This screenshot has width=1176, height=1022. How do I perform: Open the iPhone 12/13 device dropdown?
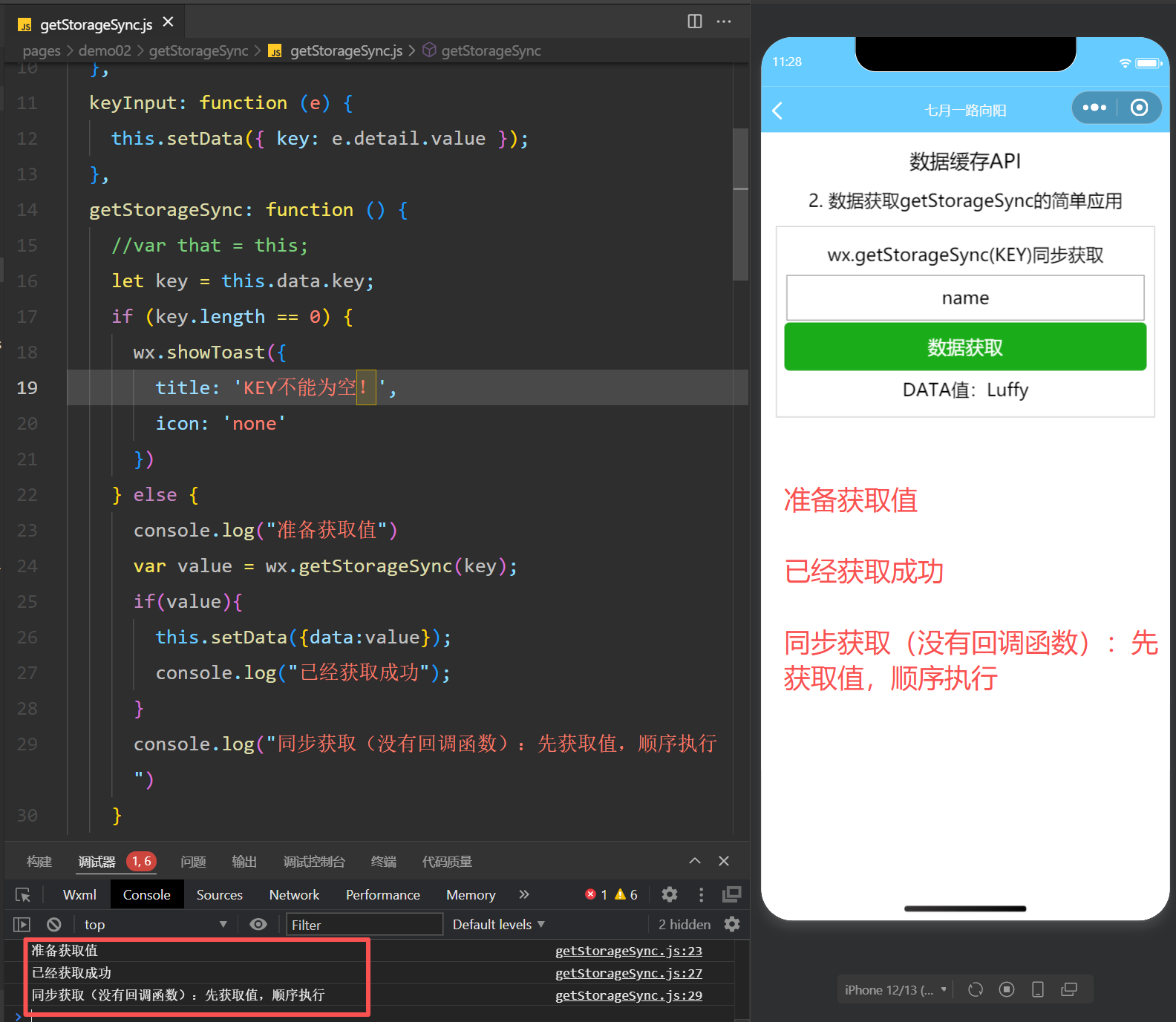[895, 989]
